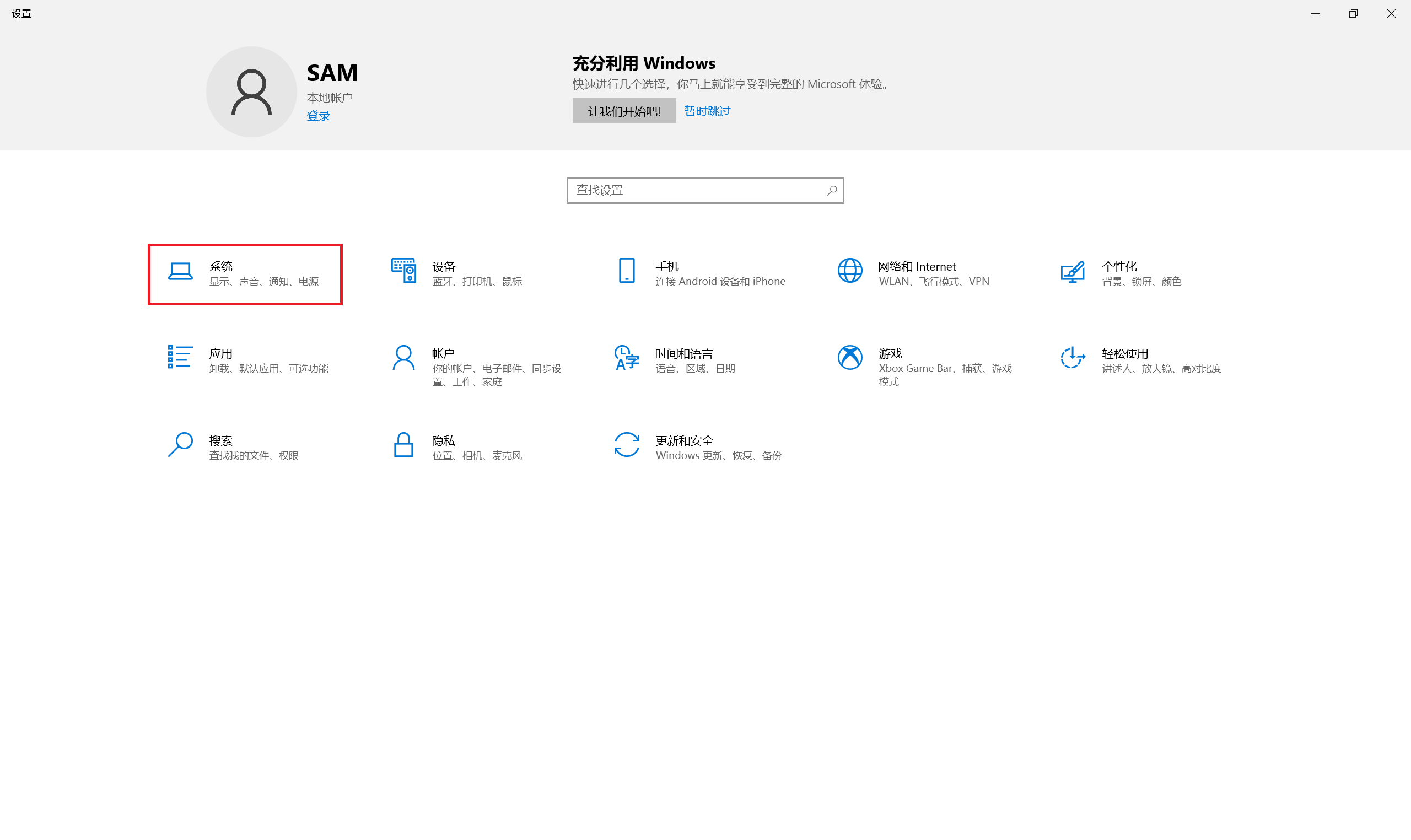Click the SAM user avatar picture
The height and width of the screenshot is (840, 1411).
coord(251,91)
